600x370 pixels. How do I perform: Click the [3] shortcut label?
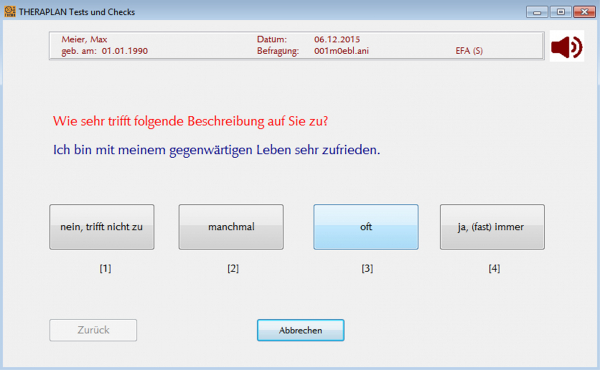coord(367,268)
